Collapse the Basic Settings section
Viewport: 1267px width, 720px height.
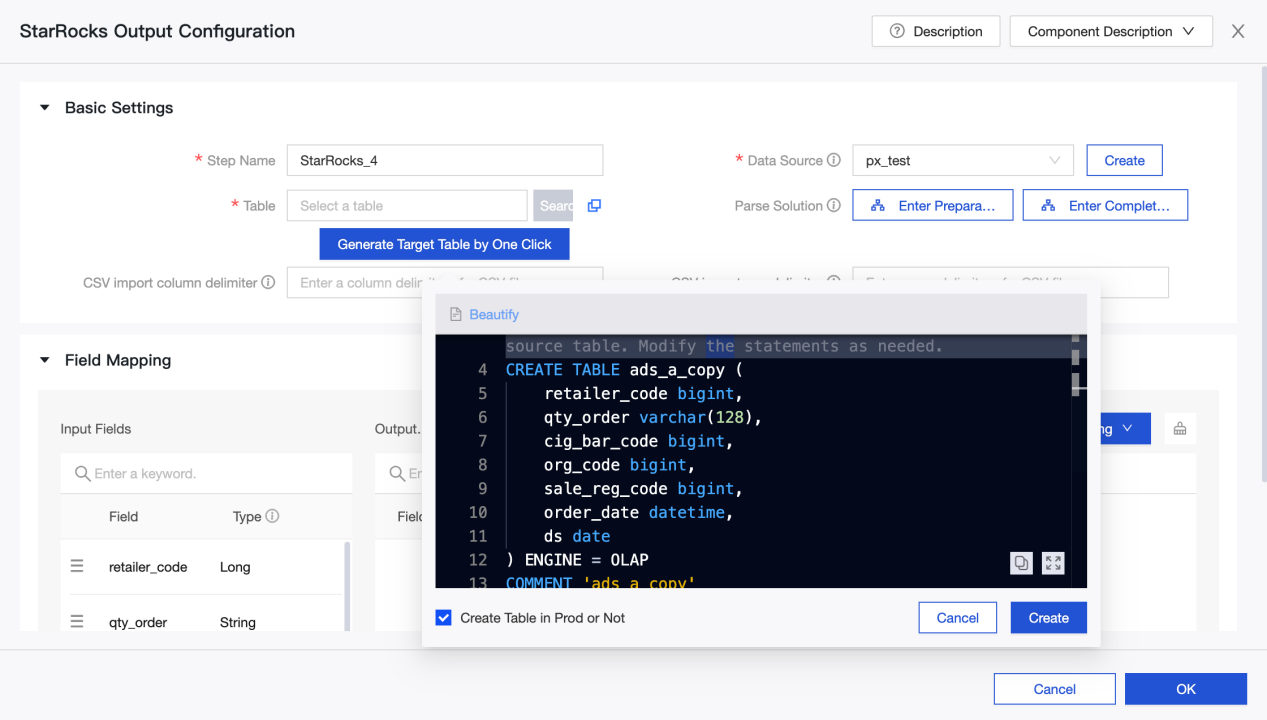click(x=45, y=108)
